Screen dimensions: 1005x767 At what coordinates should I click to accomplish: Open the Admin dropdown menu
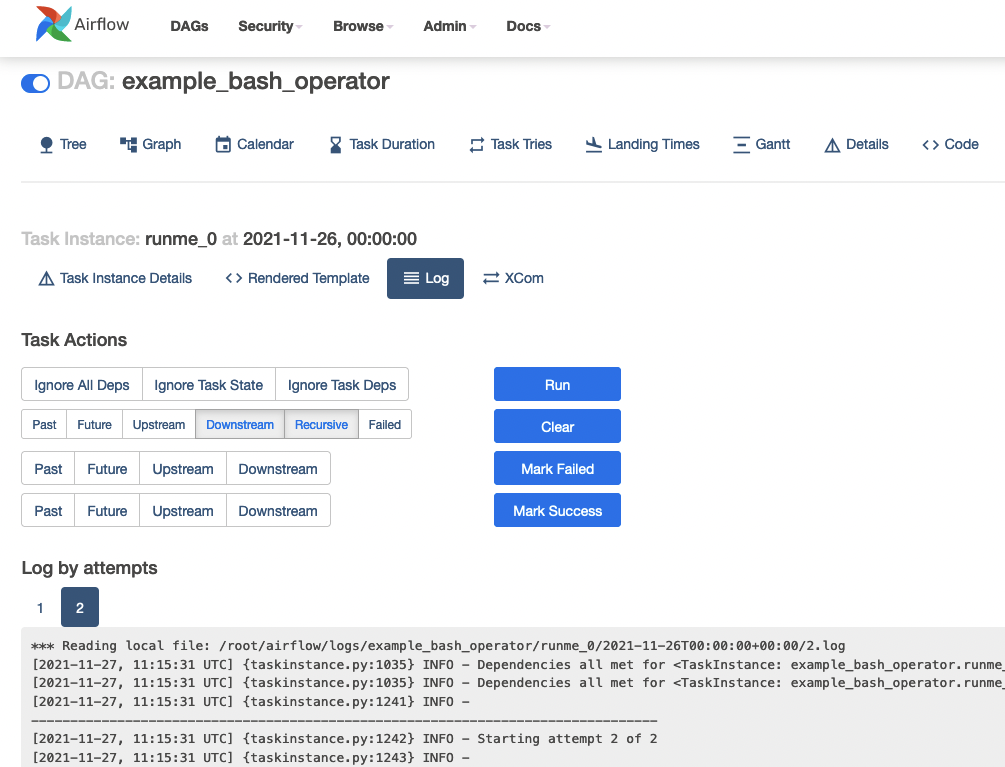pos(449,26)
